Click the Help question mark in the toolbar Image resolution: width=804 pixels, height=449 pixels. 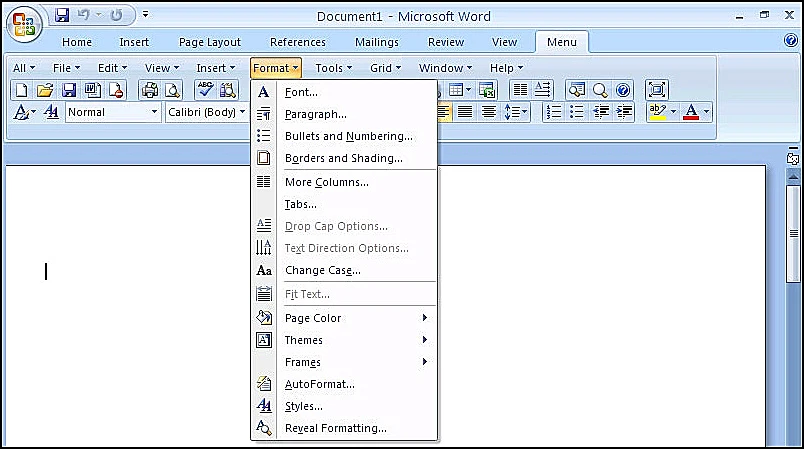623,90
